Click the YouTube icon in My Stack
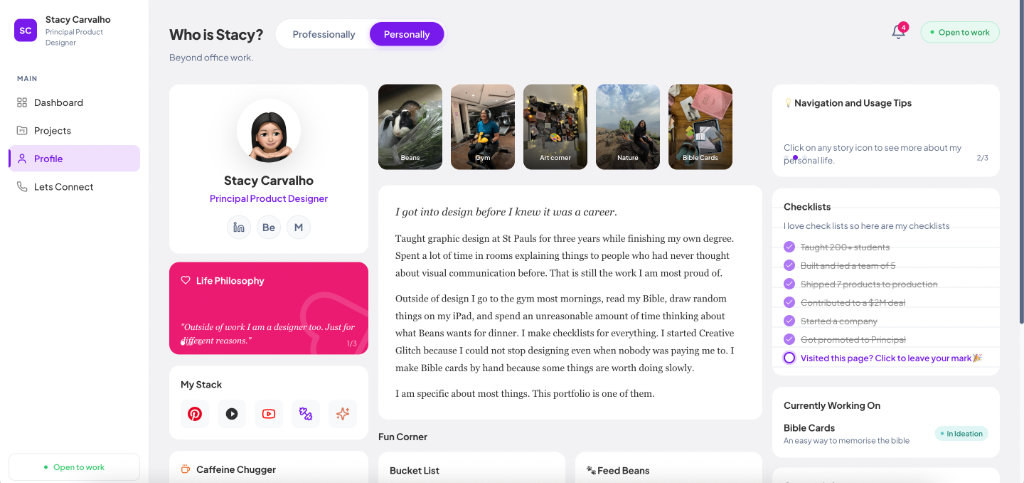The width and height of the screenshot is (1024, 483). point(268,413)
